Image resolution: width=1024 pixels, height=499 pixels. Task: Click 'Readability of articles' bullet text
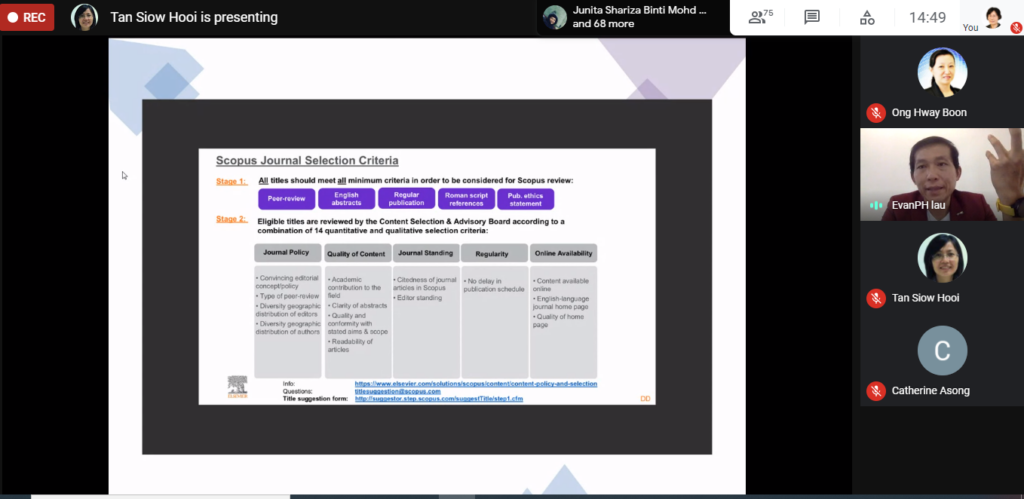[350, 346]
